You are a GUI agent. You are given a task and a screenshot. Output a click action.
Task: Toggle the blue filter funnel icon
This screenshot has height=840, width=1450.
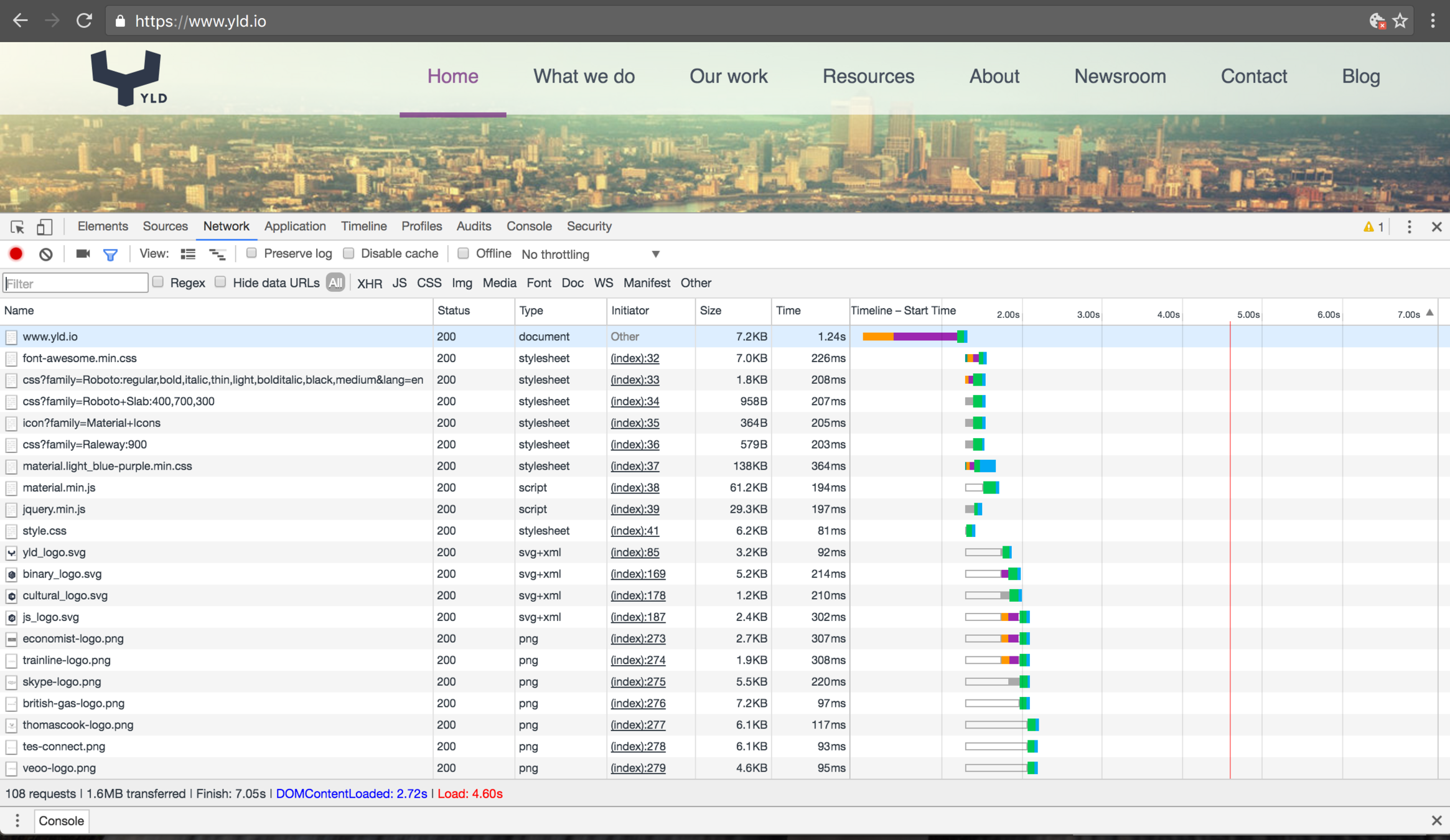pos(110,254)
